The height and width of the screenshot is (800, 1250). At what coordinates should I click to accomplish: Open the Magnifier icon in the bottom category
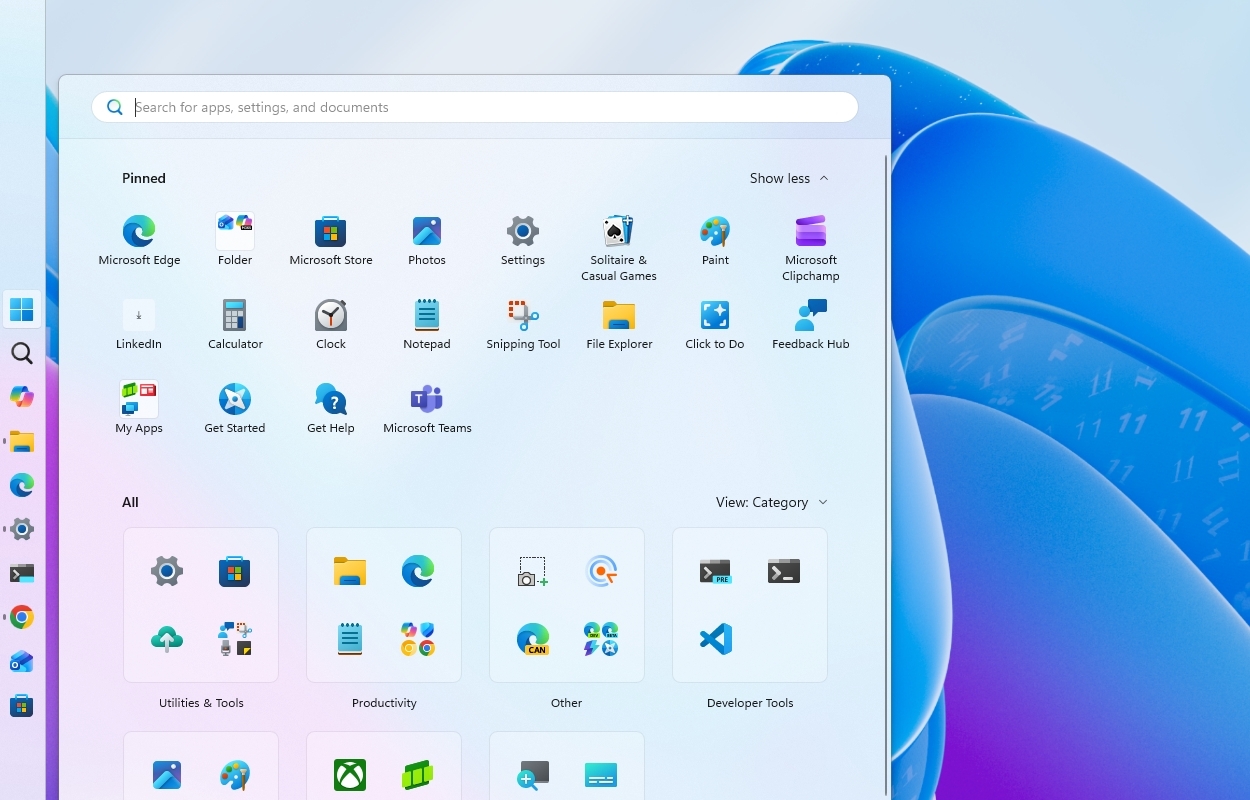[x=533, y=775]
